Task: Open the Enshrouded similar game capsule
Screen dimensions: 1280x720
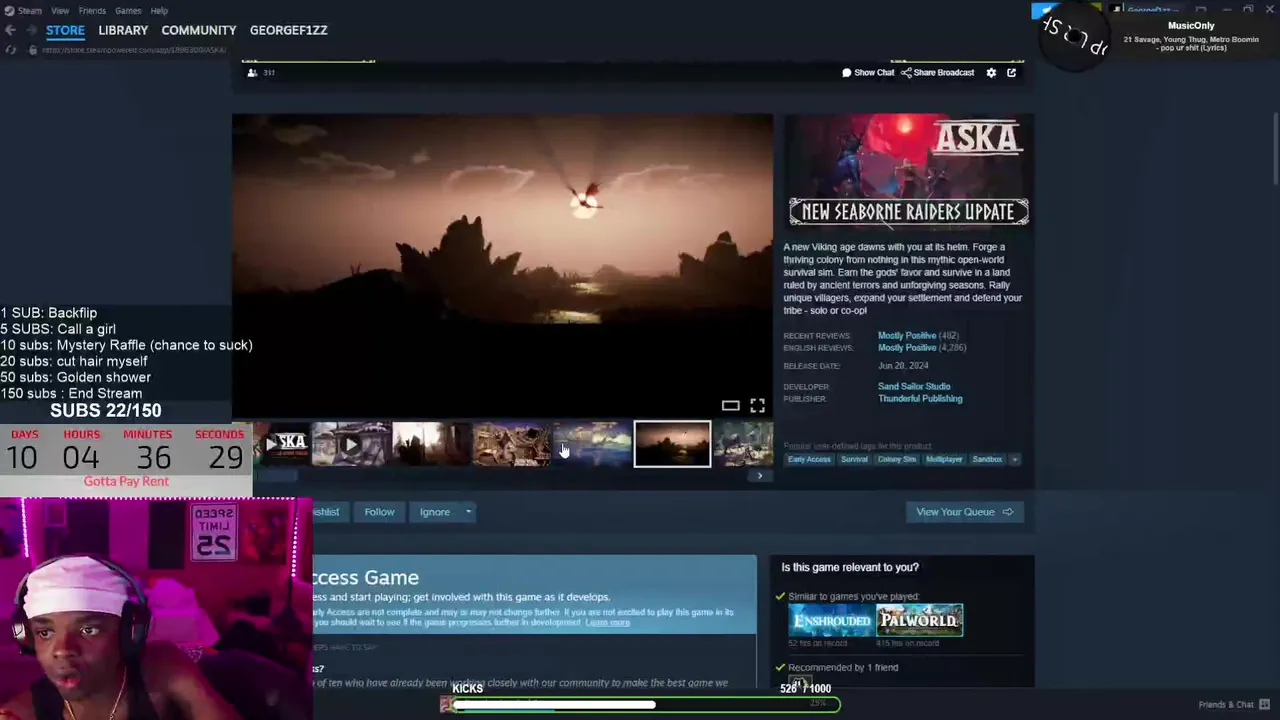Action: tap(830, 620)
